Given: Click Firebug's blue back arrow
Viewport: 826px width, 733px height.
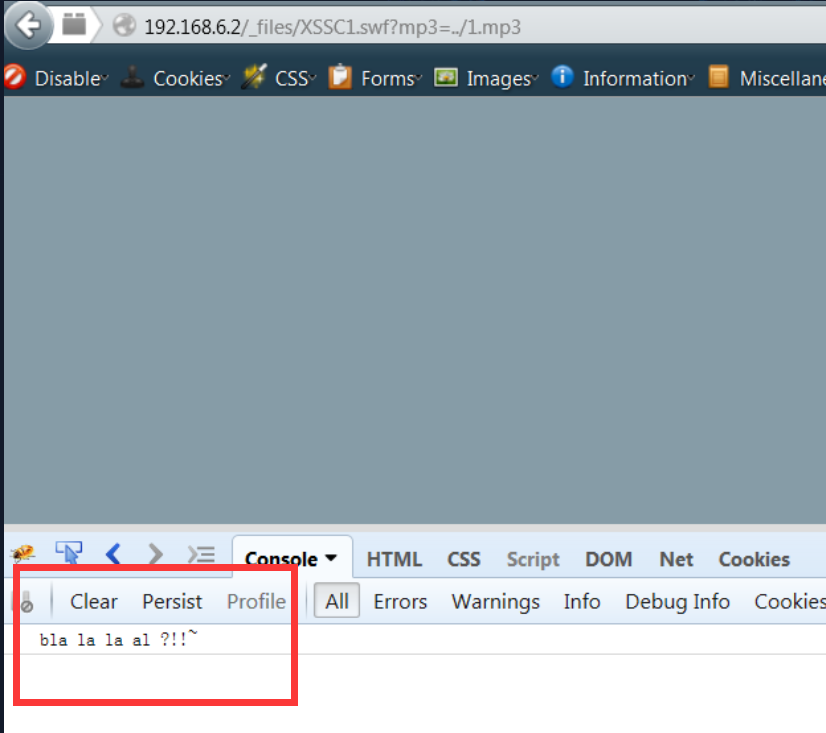Looking at the screenshot, I should pos(113,554).
